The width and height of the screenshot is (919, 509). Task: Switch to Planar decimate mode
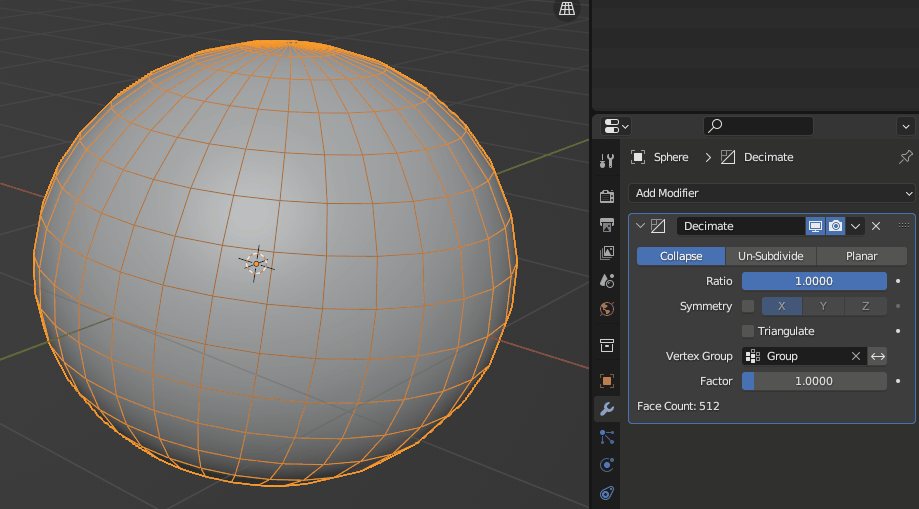[x=861, y=256]
